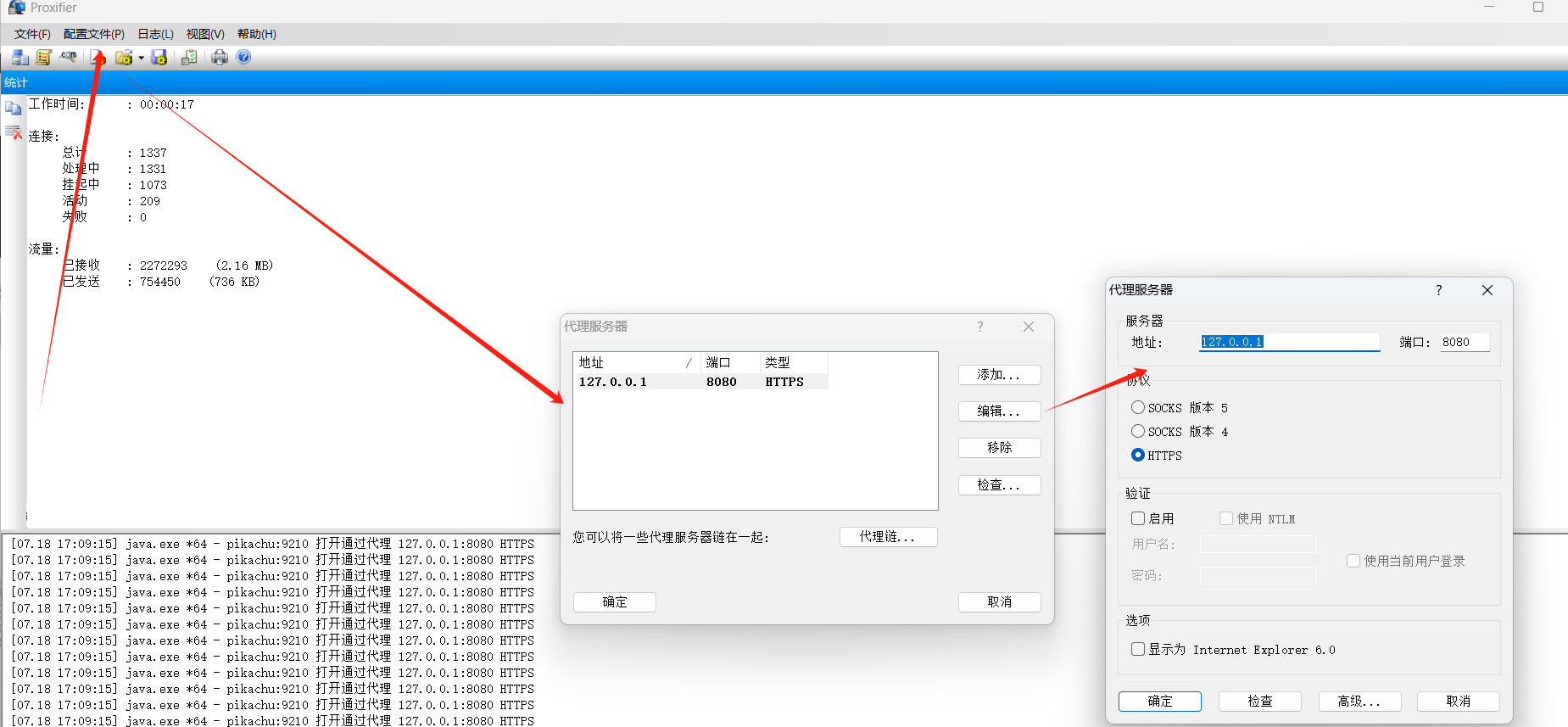Open Name Resolution .com magnifier icon
The image size is (1568, 727).
(68, 57)
